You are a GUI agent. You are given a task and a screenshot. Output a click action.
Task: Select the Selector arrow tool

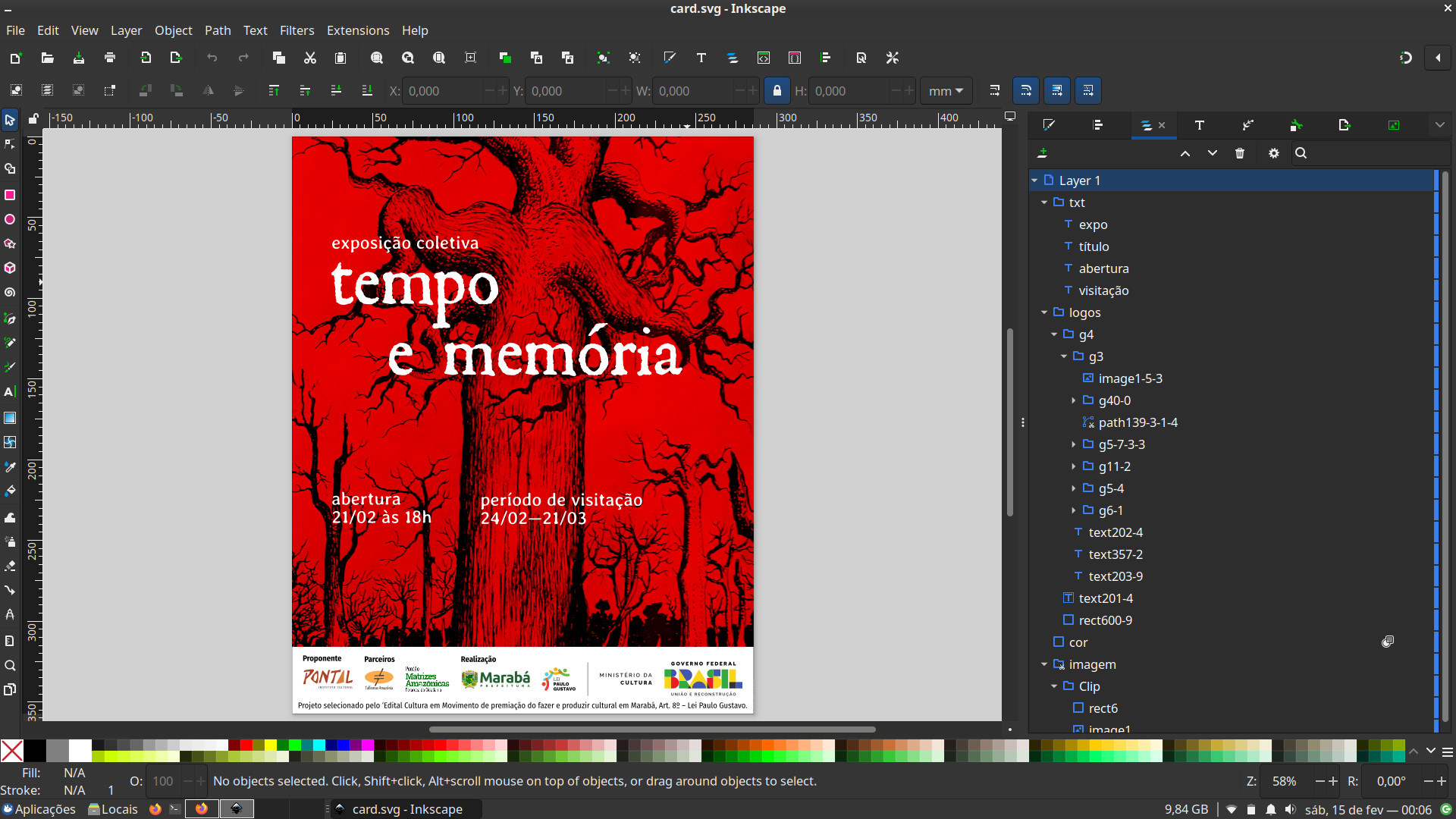[x=10, y=120]
